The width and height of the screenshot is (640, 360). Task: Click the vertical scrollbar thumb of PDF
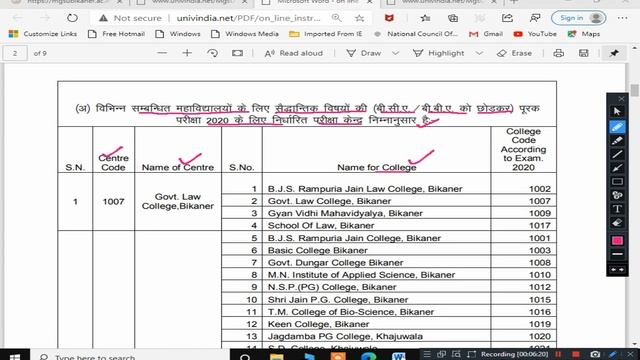tap(634, 90)
